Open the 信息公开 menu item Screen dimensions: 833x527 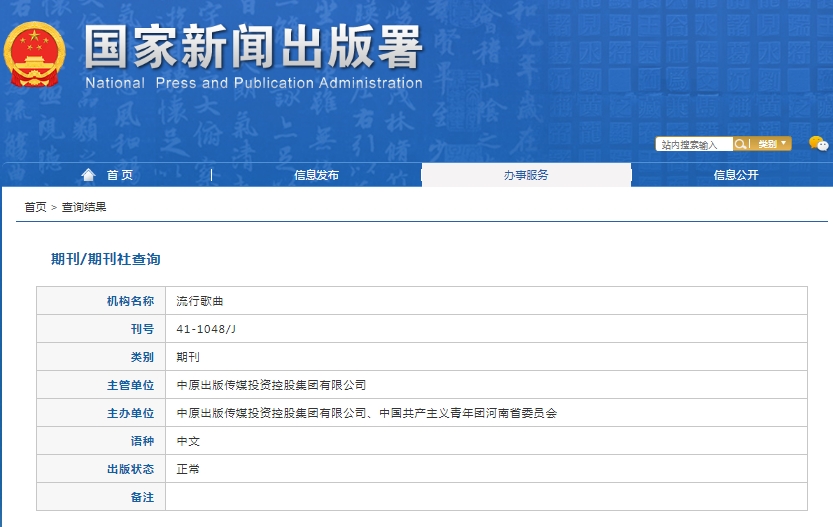[x=736, y=175]
